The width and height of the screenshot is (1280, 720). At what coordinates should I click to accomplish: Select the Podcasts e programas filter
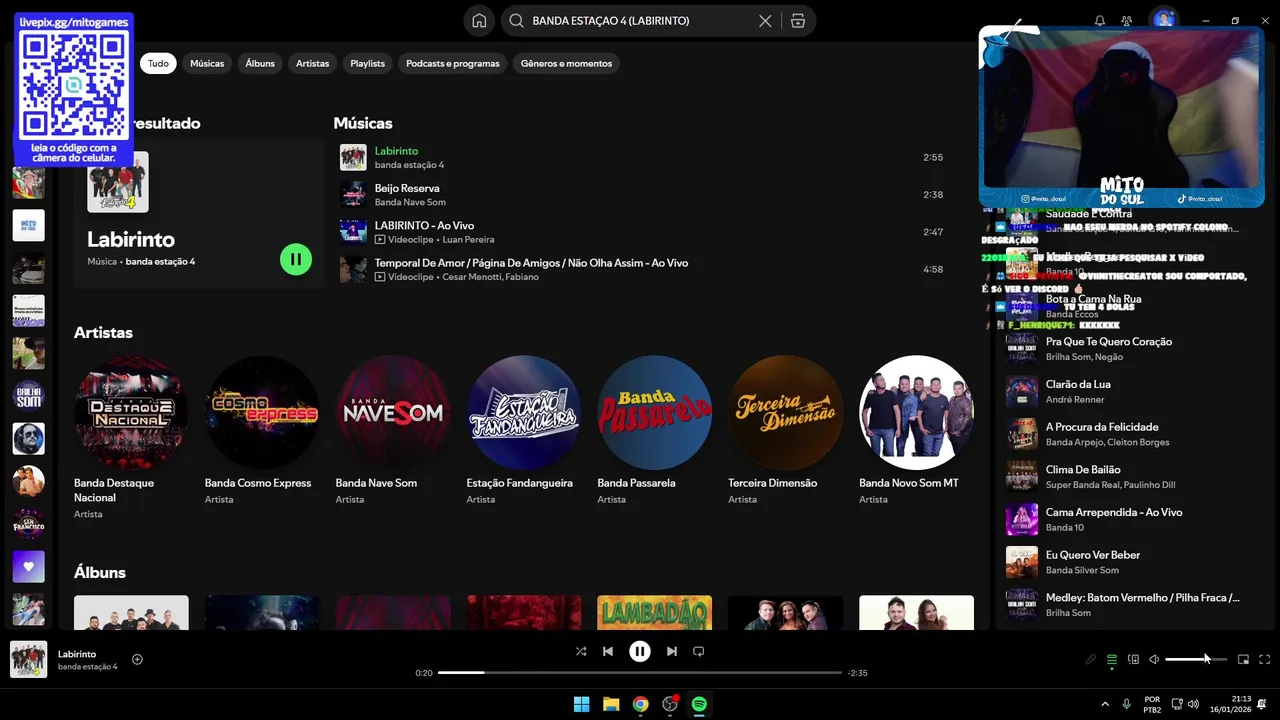(x=453, y=63)
